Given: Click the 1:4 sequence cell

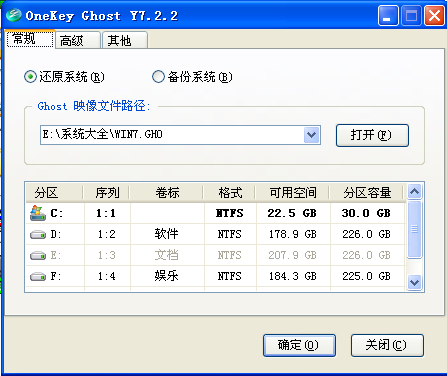Looking at the screenshot, I should point(107,276).
